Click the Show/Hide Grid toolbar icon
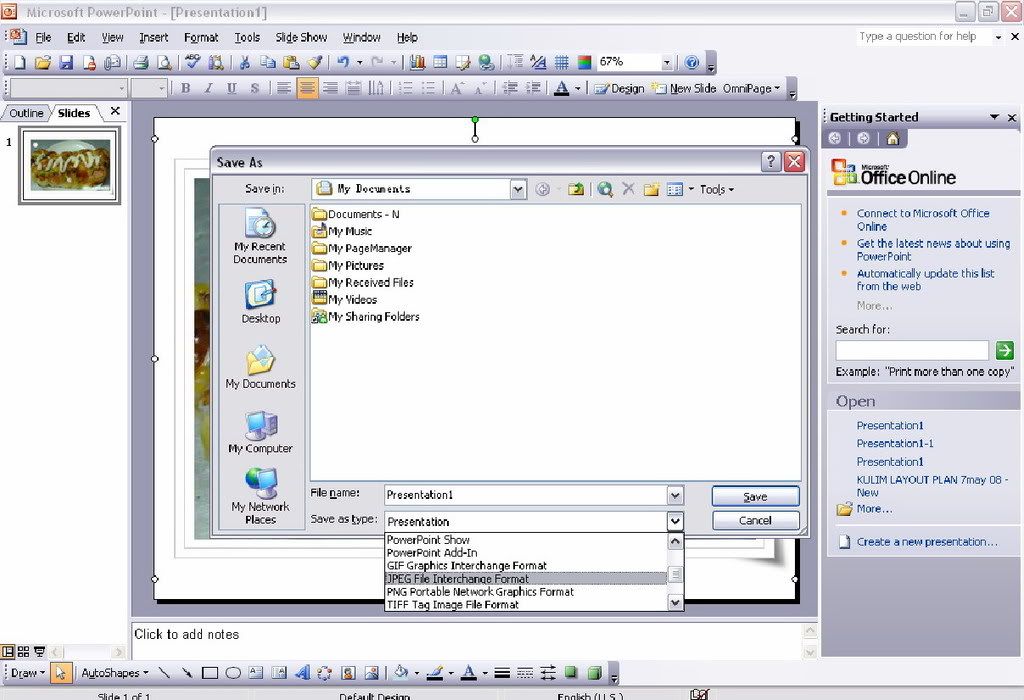1024x700 pixels. click(x=562, y=63)
